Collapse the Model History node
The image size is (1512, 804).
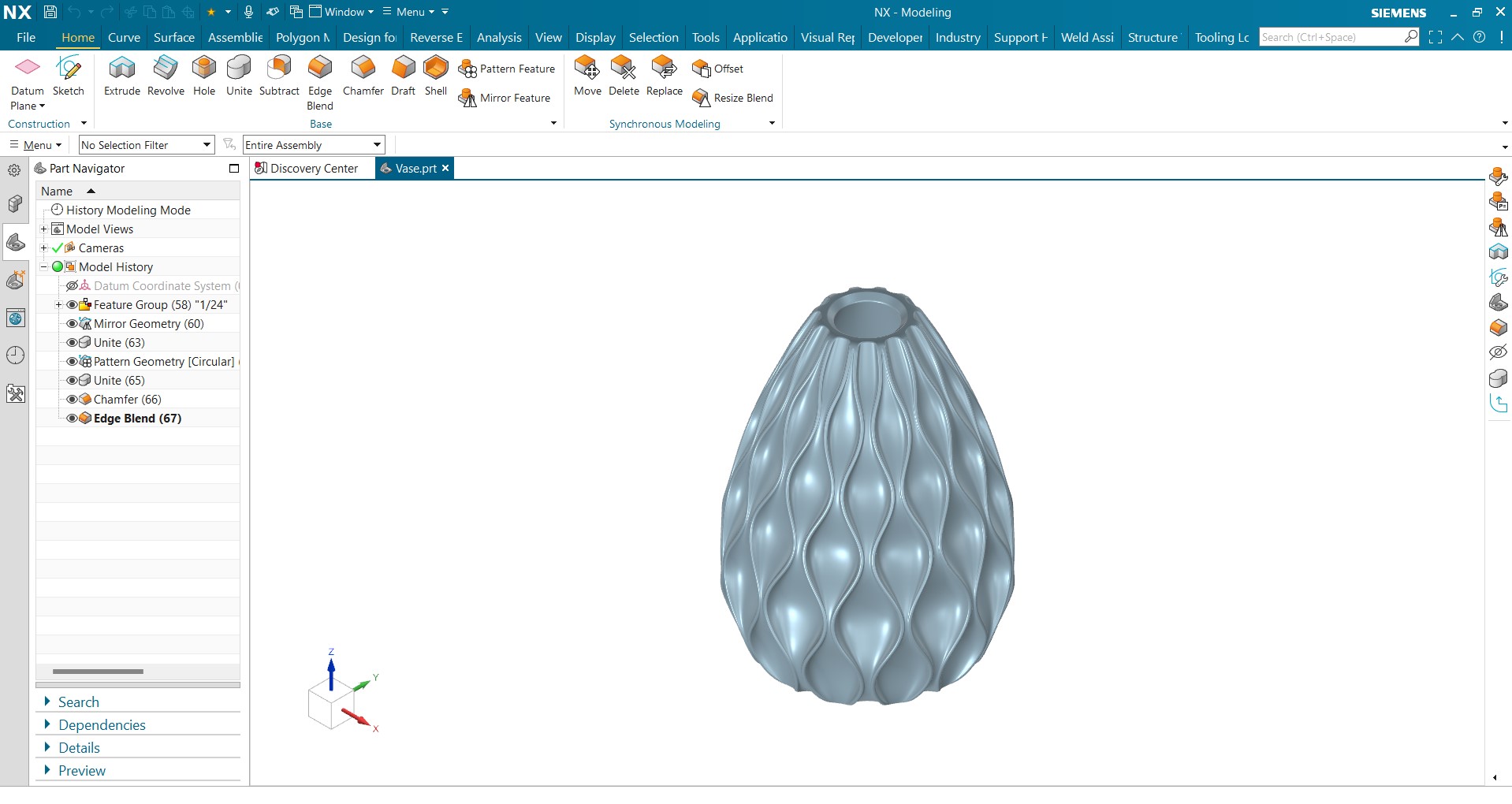coord(44,267)
